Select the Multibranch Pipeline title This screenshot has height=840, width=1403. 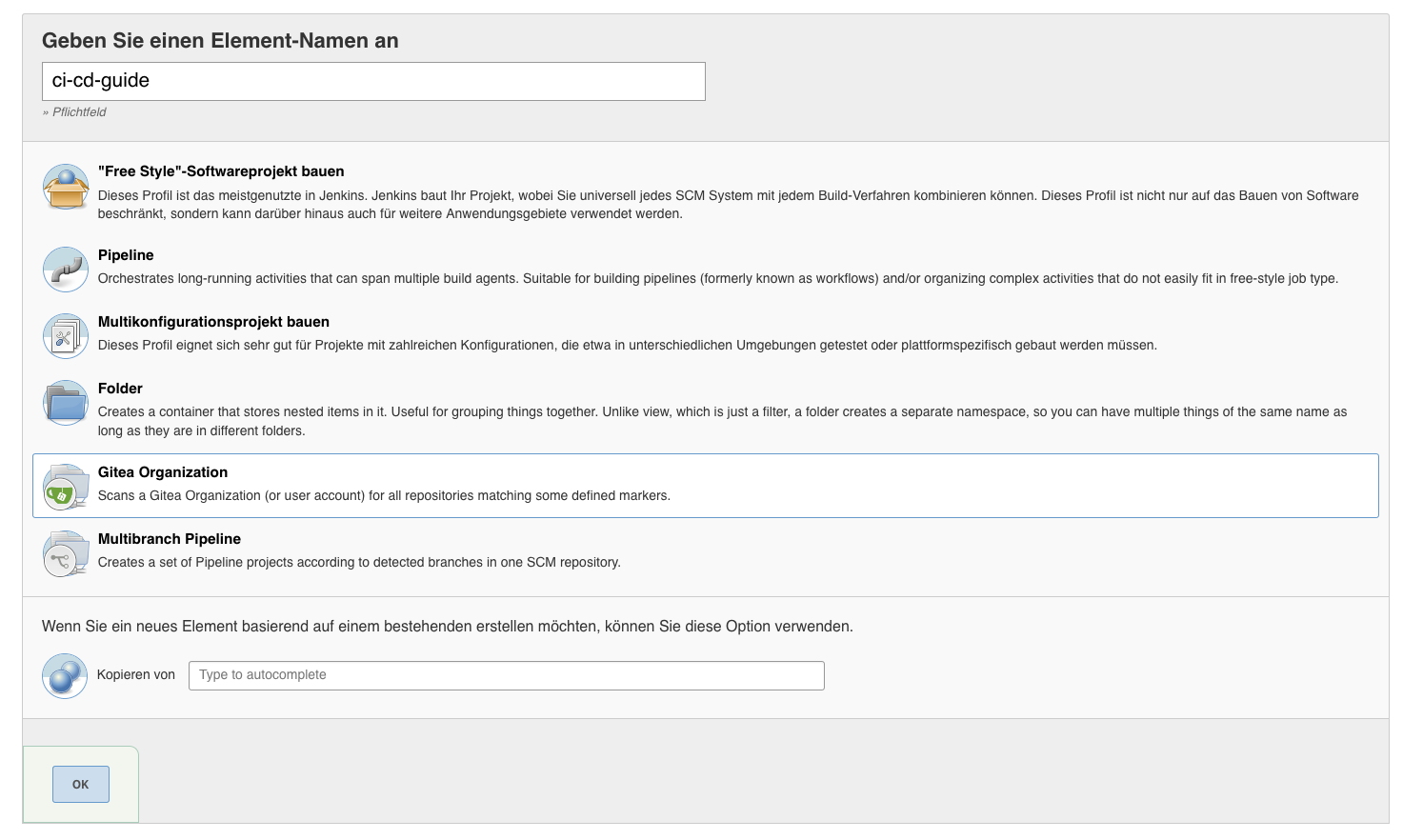click(x=170, y=539)
